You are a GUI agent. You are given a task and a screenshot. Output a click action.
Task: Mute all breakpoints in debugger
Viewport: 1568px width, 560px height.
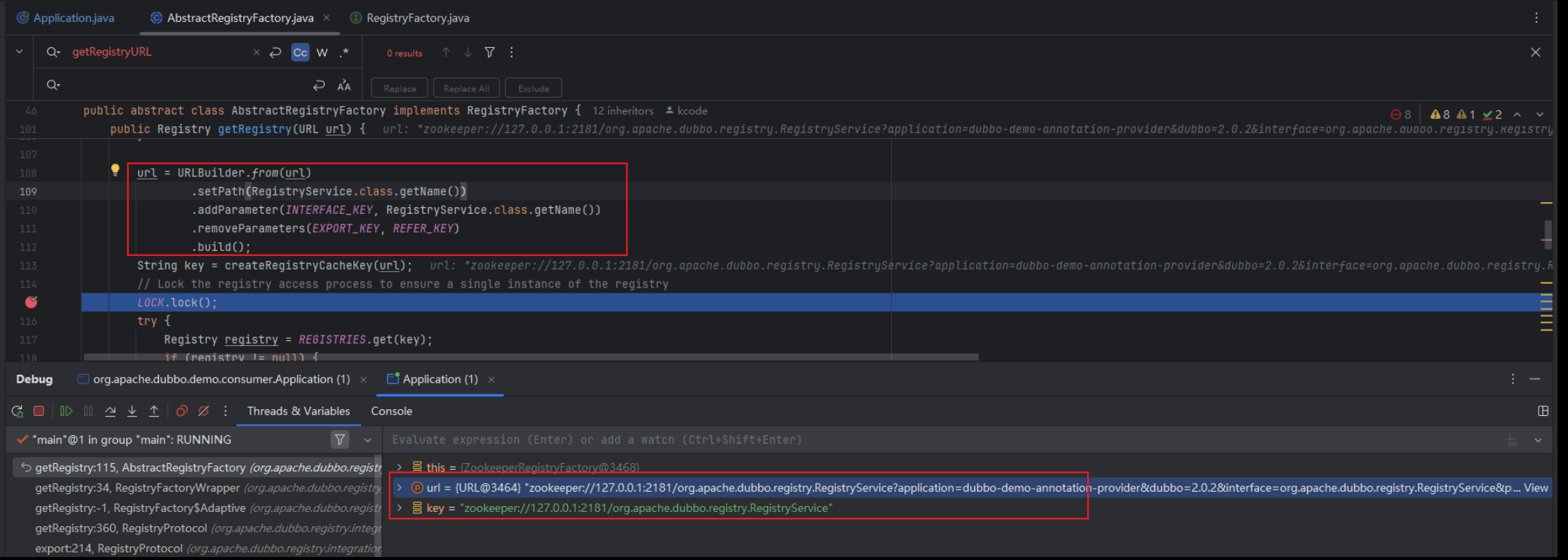[203, 411]
